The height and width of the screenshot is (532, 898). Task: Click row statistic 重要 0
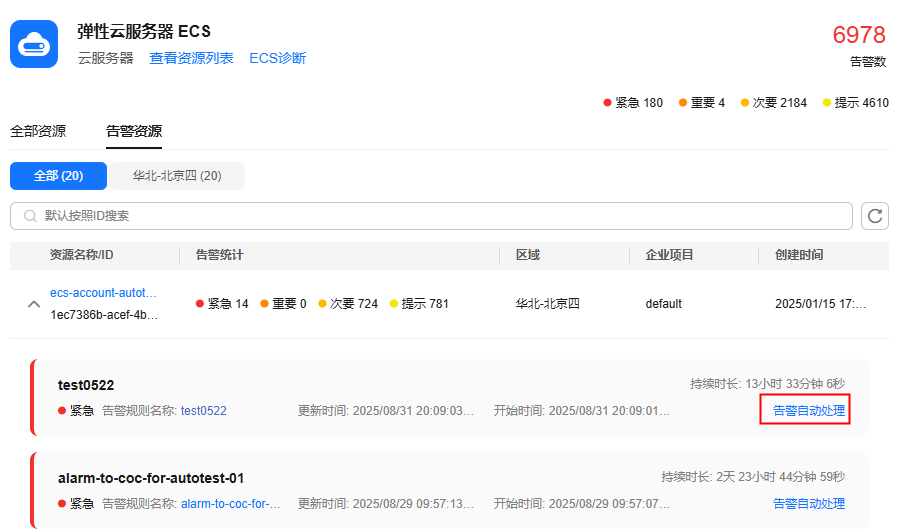(x=283, y=304)
